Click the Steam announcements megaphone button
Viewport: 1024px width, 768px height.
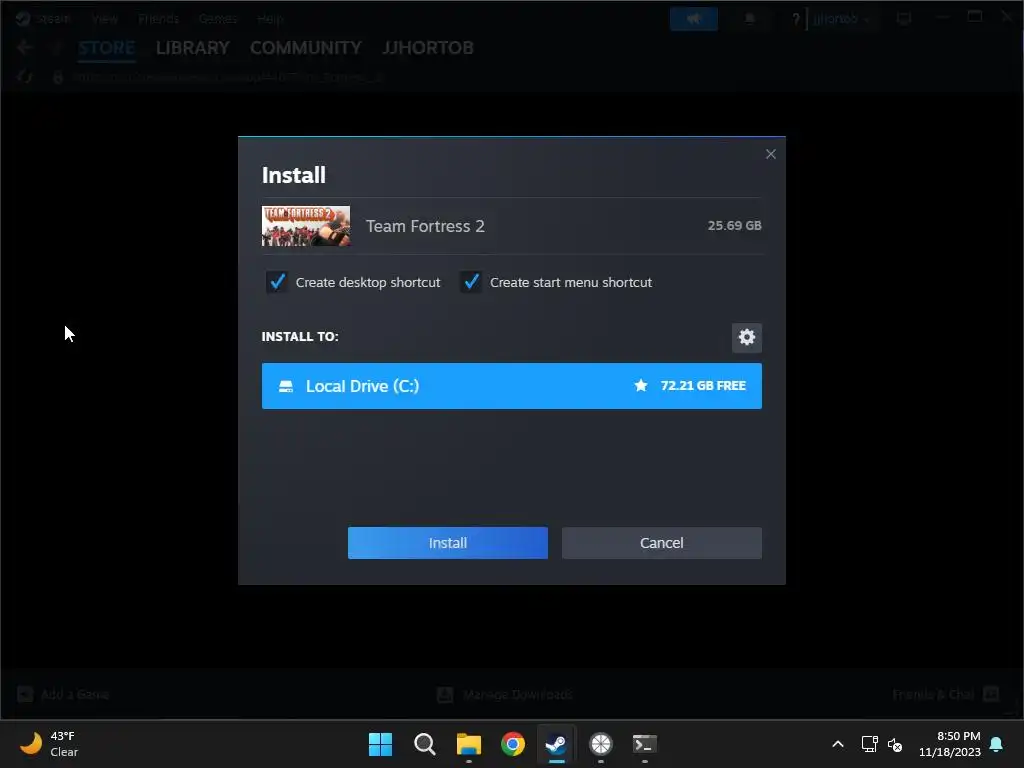pos(694,18)
